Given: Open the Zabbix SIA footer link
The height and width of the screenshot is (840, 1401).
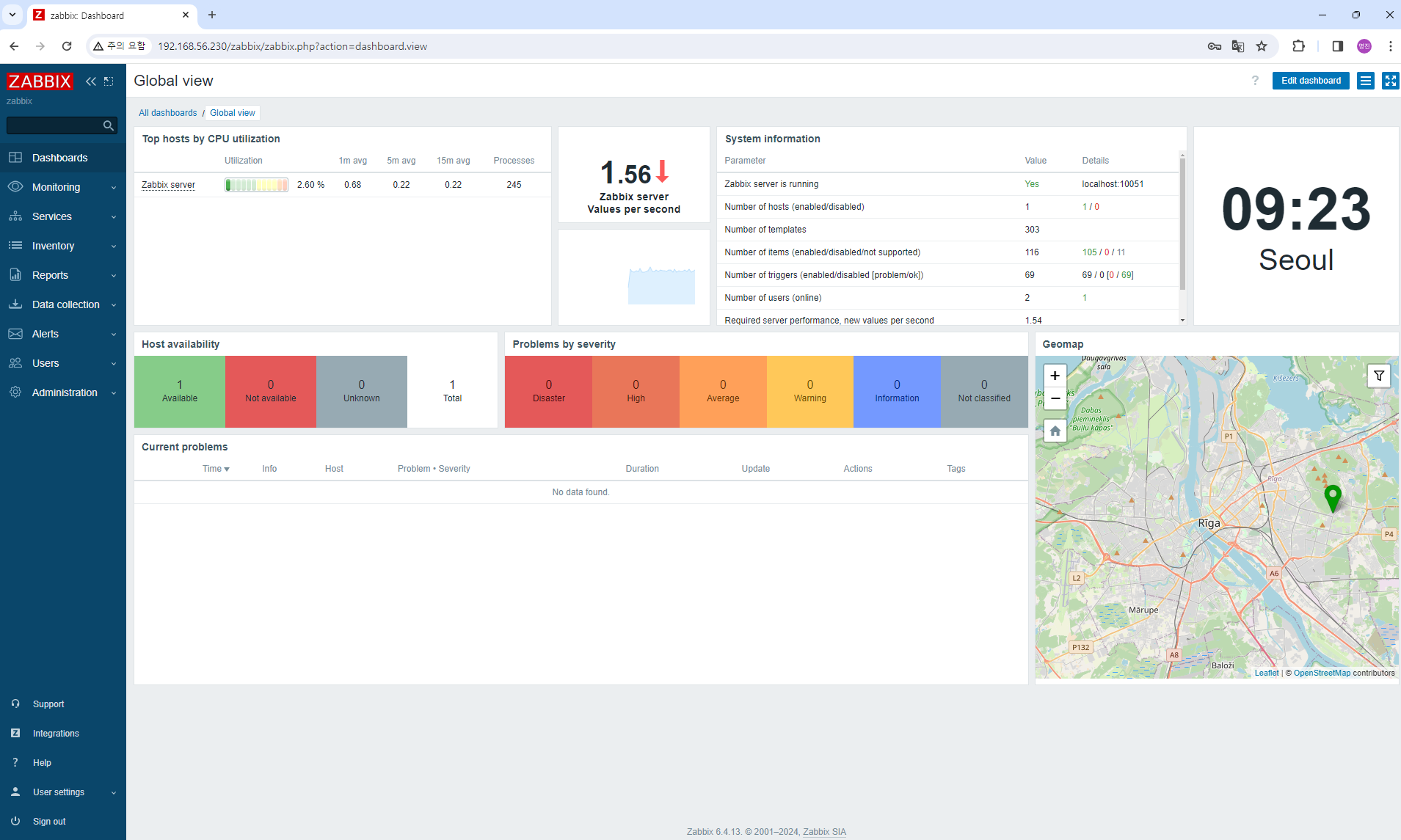Looking at the screenshot, I should (x=824, y=831).
